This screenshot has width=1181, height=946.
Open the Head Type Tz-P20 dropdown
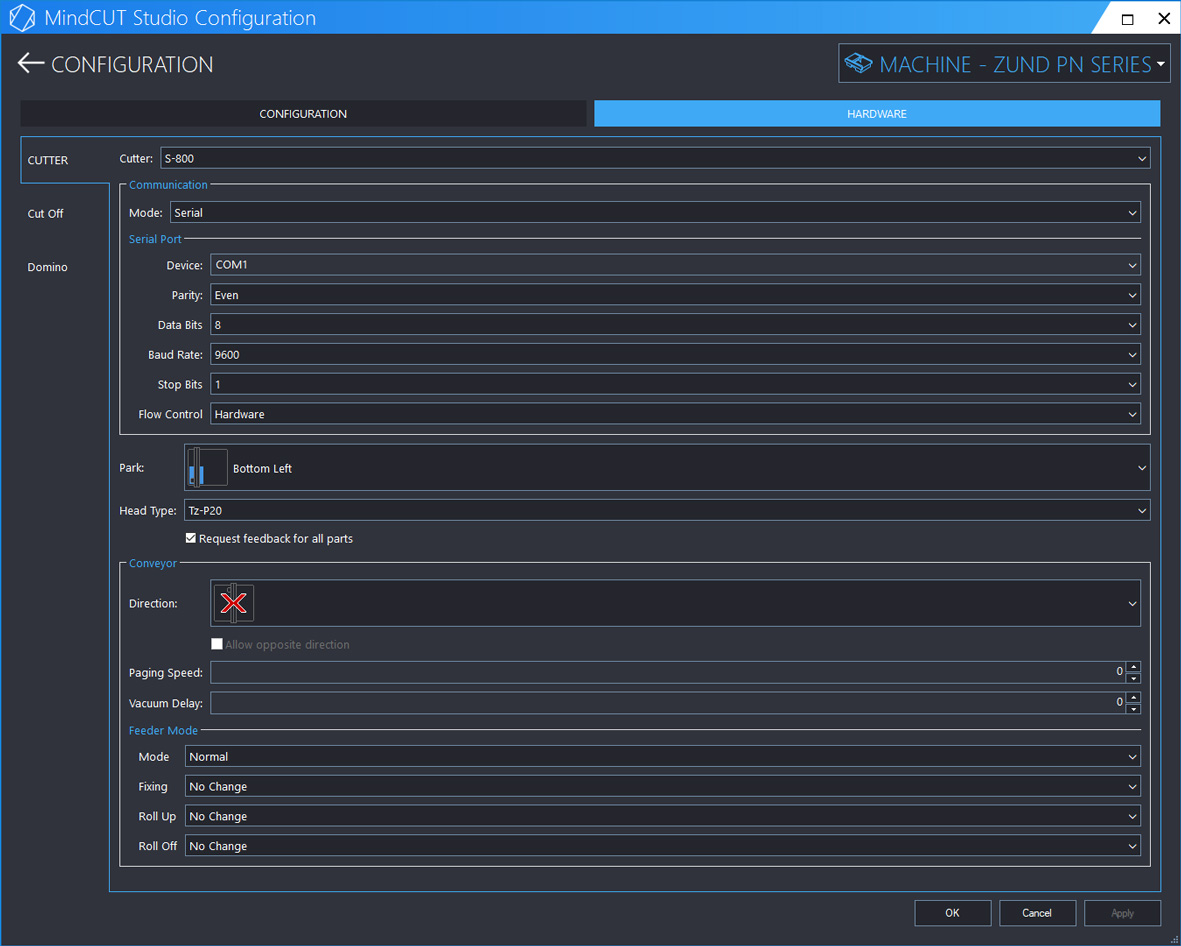tap(667, 510)
